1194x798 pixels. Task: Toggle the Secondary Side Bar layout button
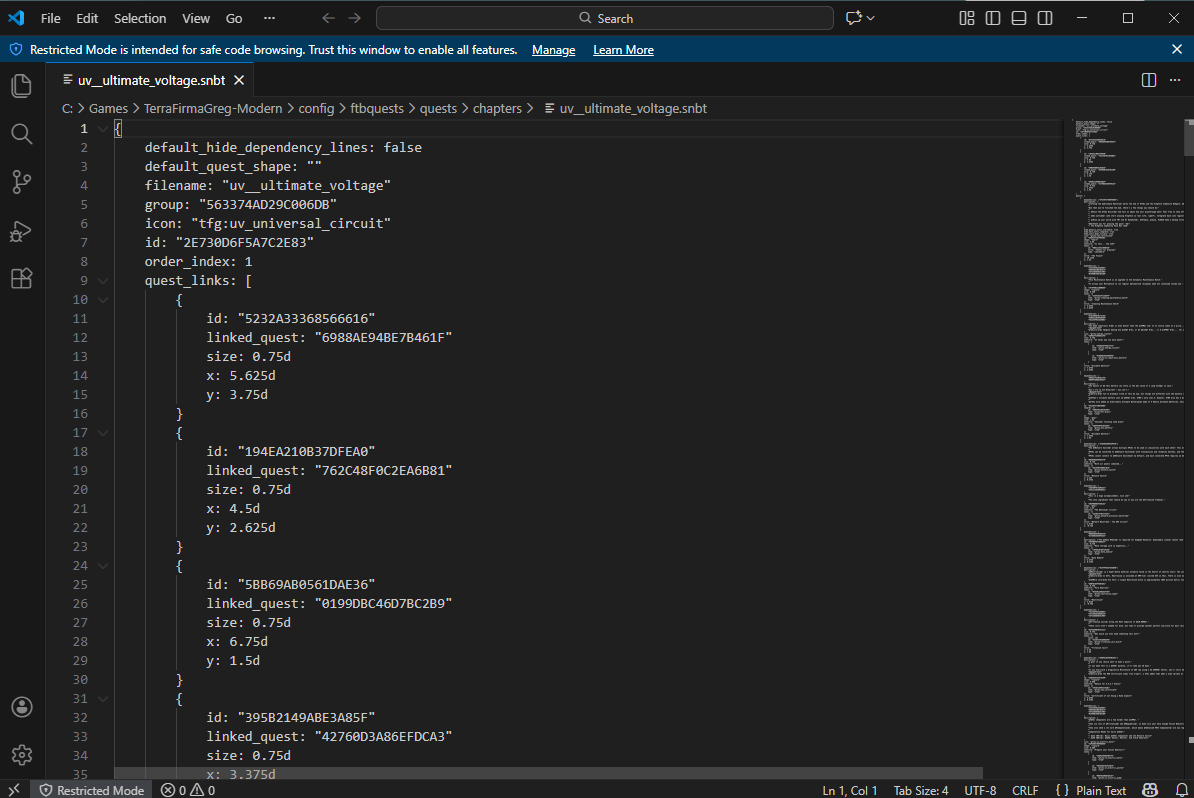pyautogui.click(x=1045, y=18)
